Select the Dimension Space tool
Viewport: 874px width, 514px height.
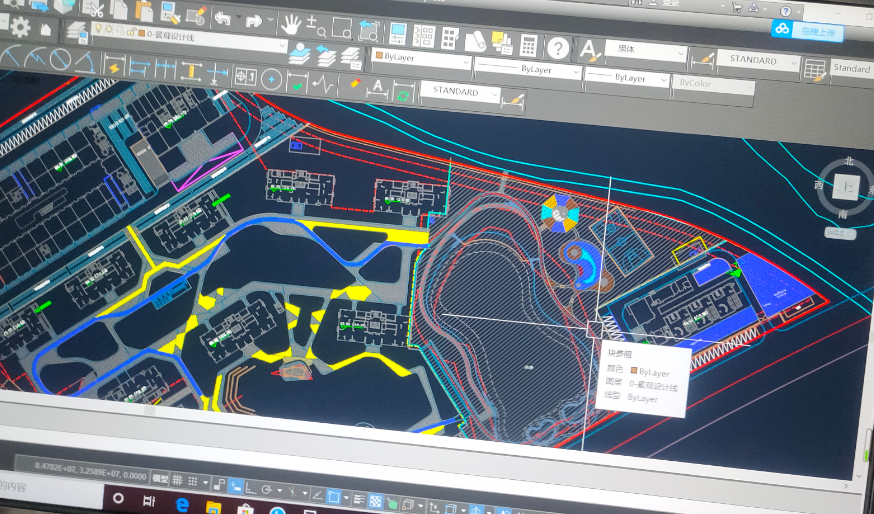[191, 71]
